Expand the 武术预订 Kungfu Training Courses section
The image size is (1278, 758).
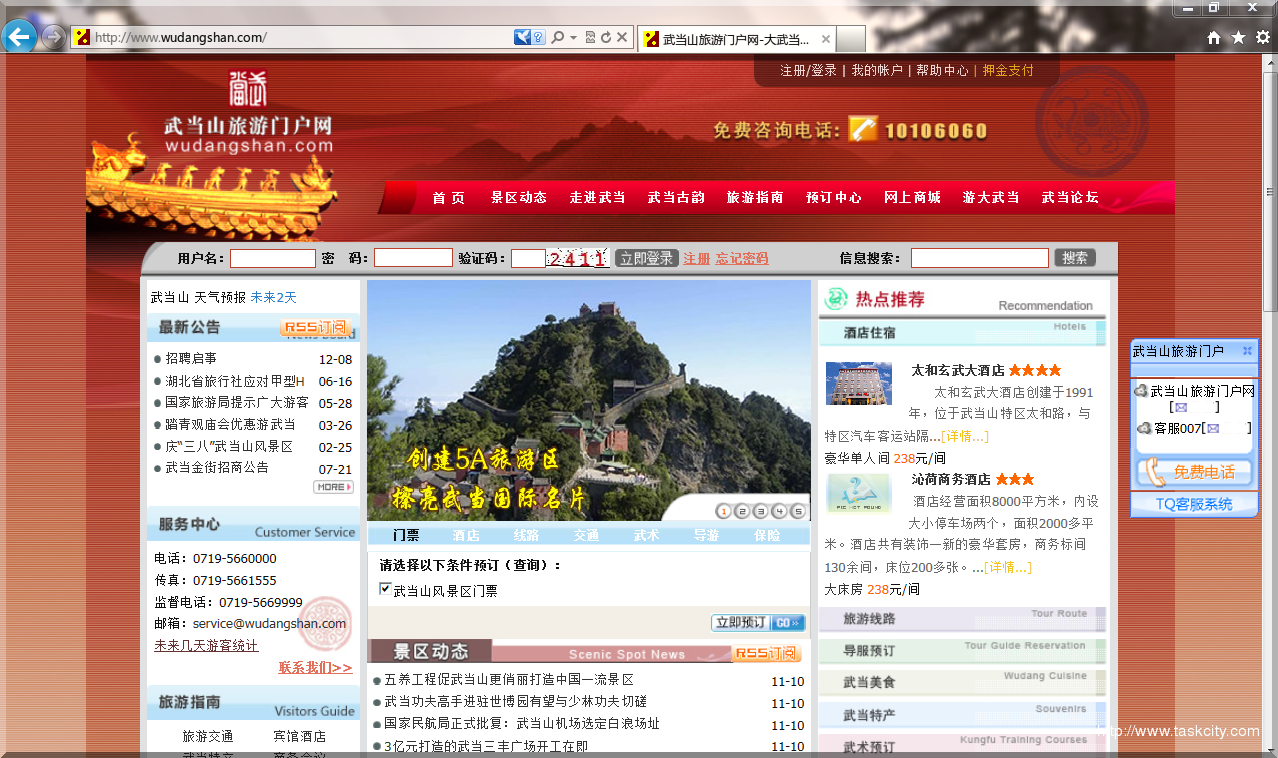(x=962, y=746)
